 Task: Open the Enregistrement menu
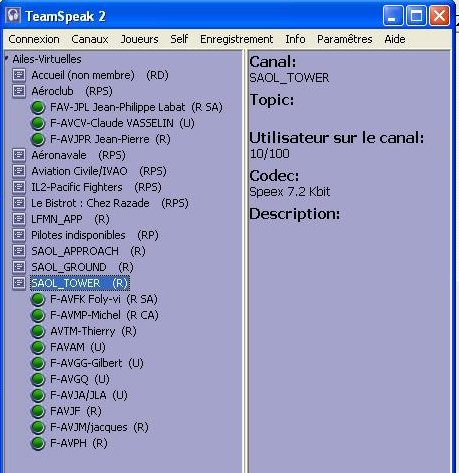tap(236, 39)
